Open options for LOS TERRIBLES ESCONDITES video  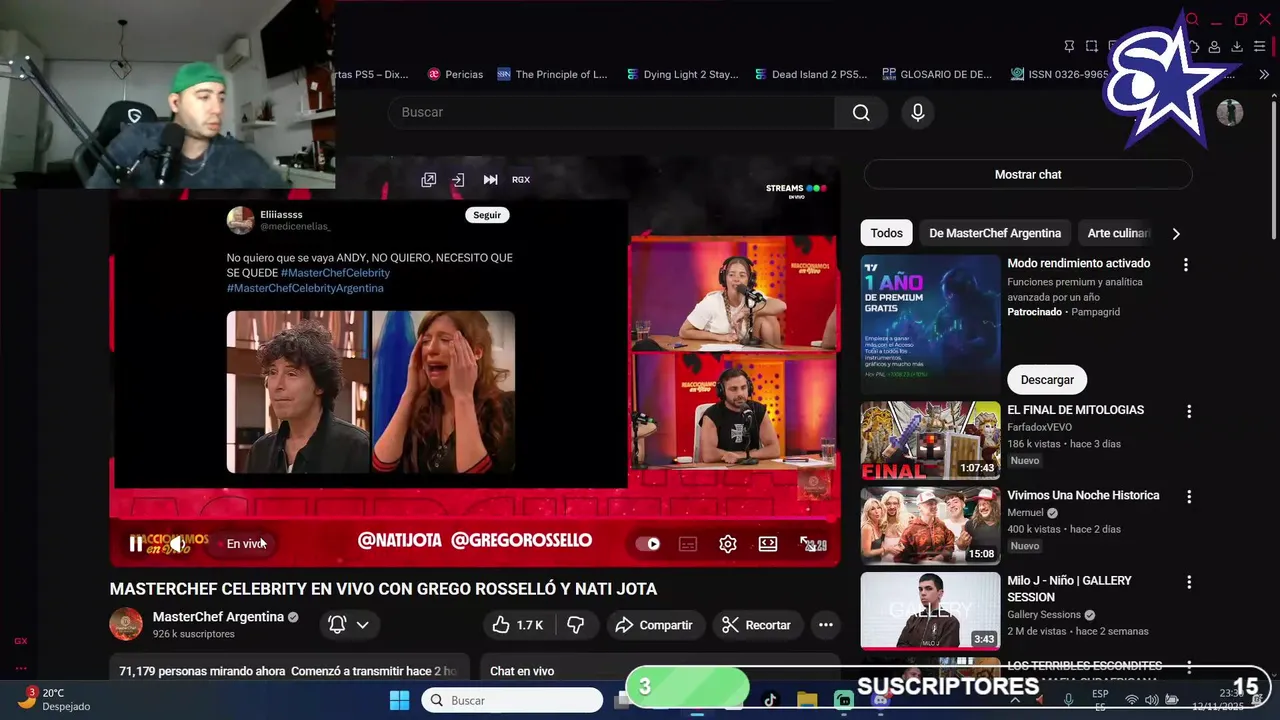(x=1189, y=666)
